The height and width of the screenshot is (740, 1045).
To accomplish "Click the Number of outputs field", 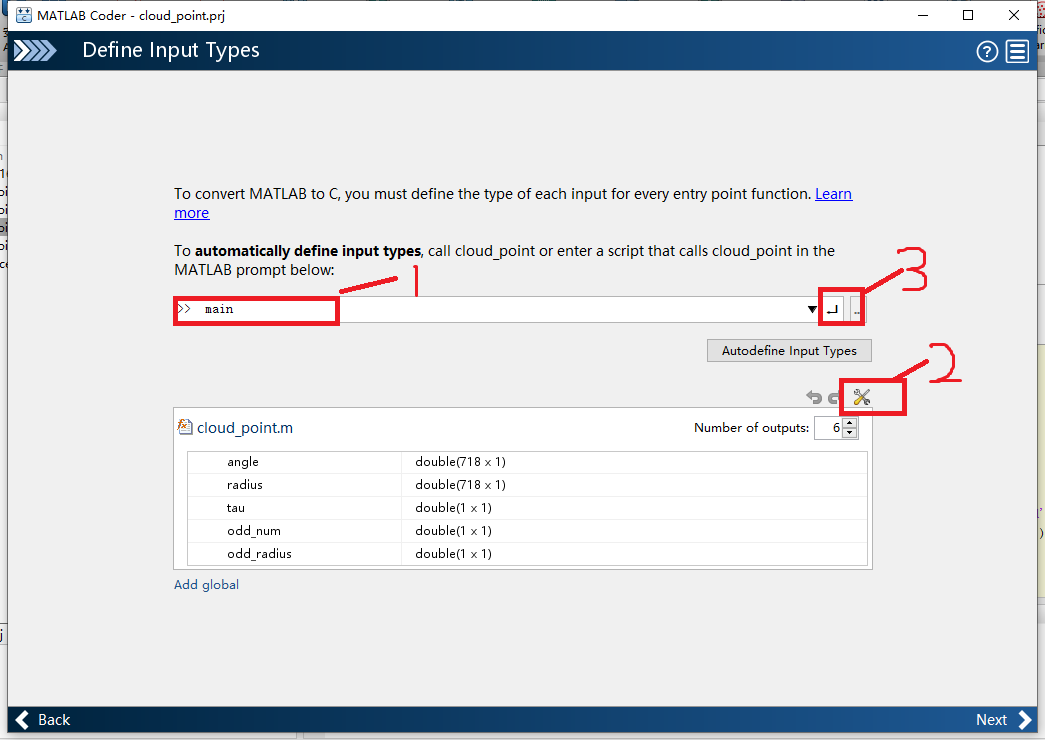I will [x=828, y=428].
